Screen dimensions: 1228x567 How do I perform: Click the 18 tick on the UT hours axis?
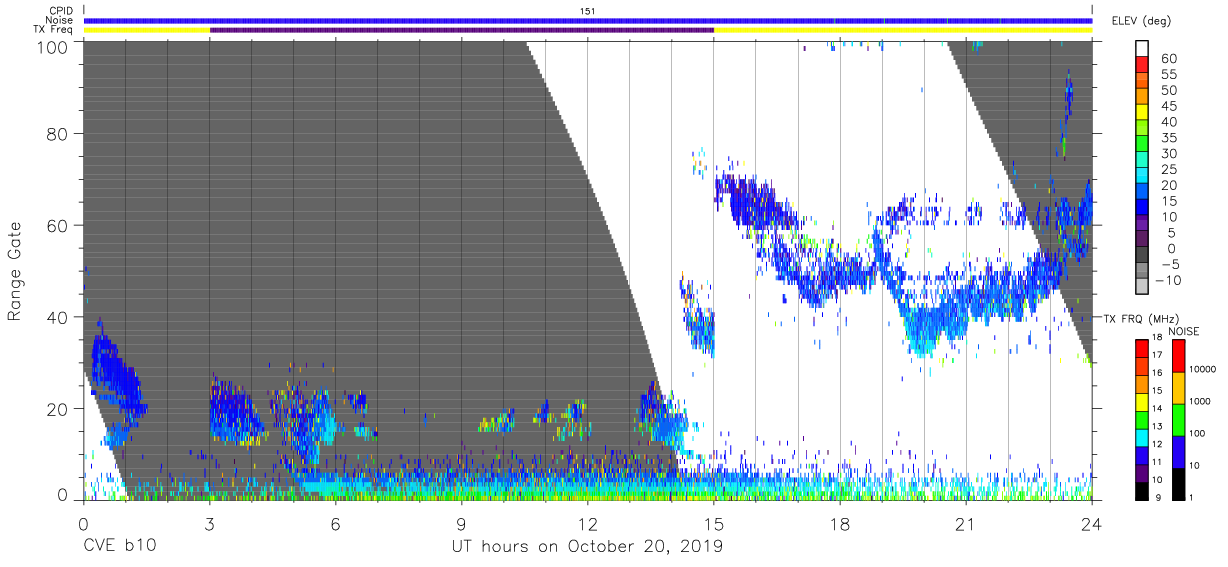coord(840,523)
